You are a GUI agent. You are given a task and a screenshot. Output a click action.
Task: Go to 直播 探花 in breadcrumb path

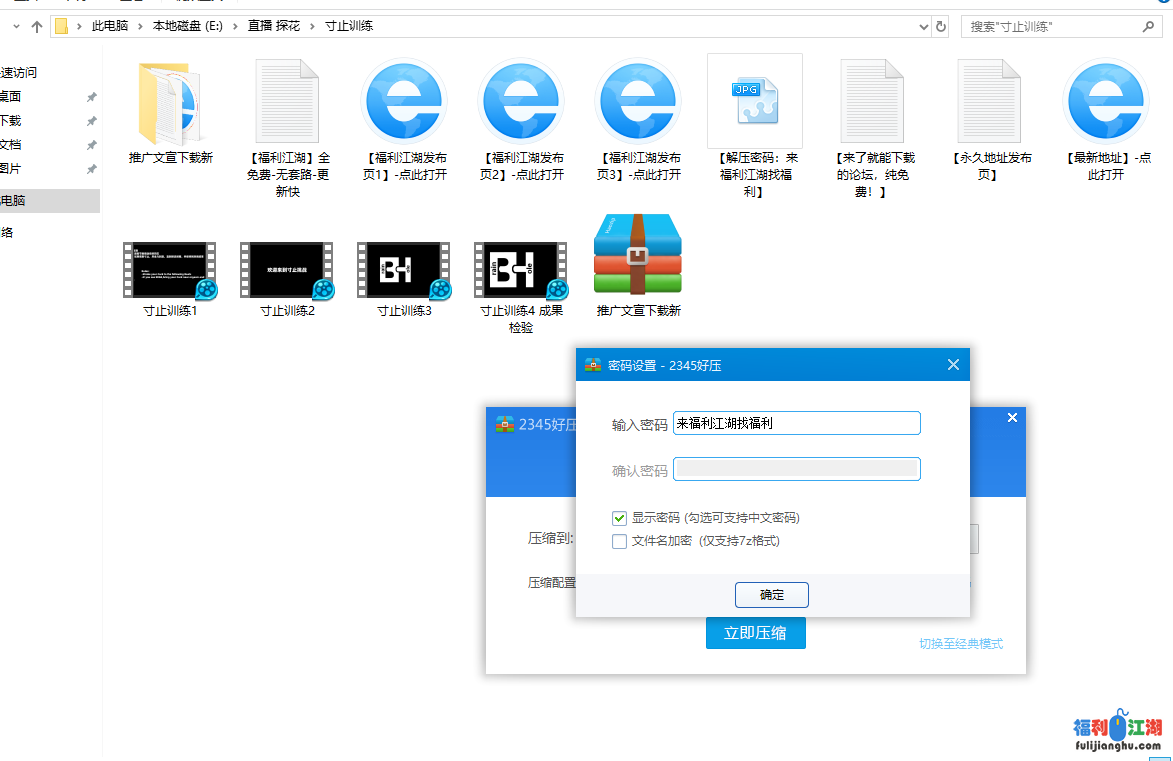(x=273, y=27)
